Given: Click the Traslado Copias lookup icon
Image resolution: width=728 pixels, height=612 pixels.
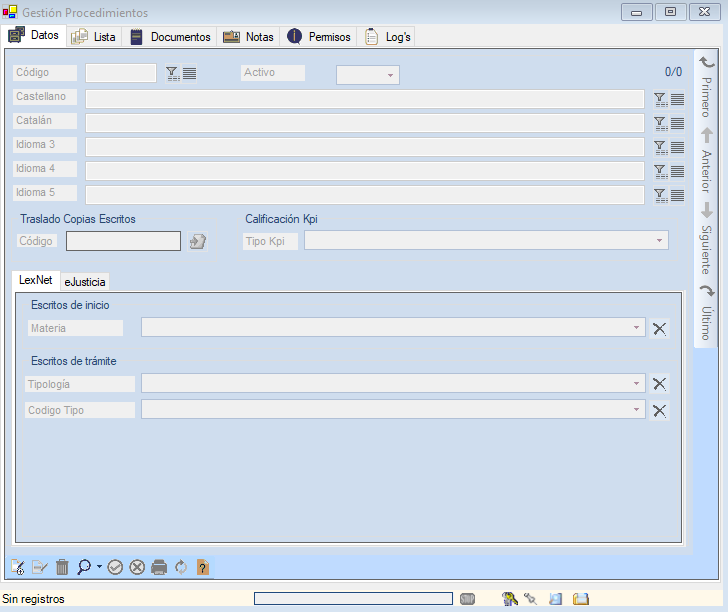Looking at the screenshot, I should tap(197, 241).
